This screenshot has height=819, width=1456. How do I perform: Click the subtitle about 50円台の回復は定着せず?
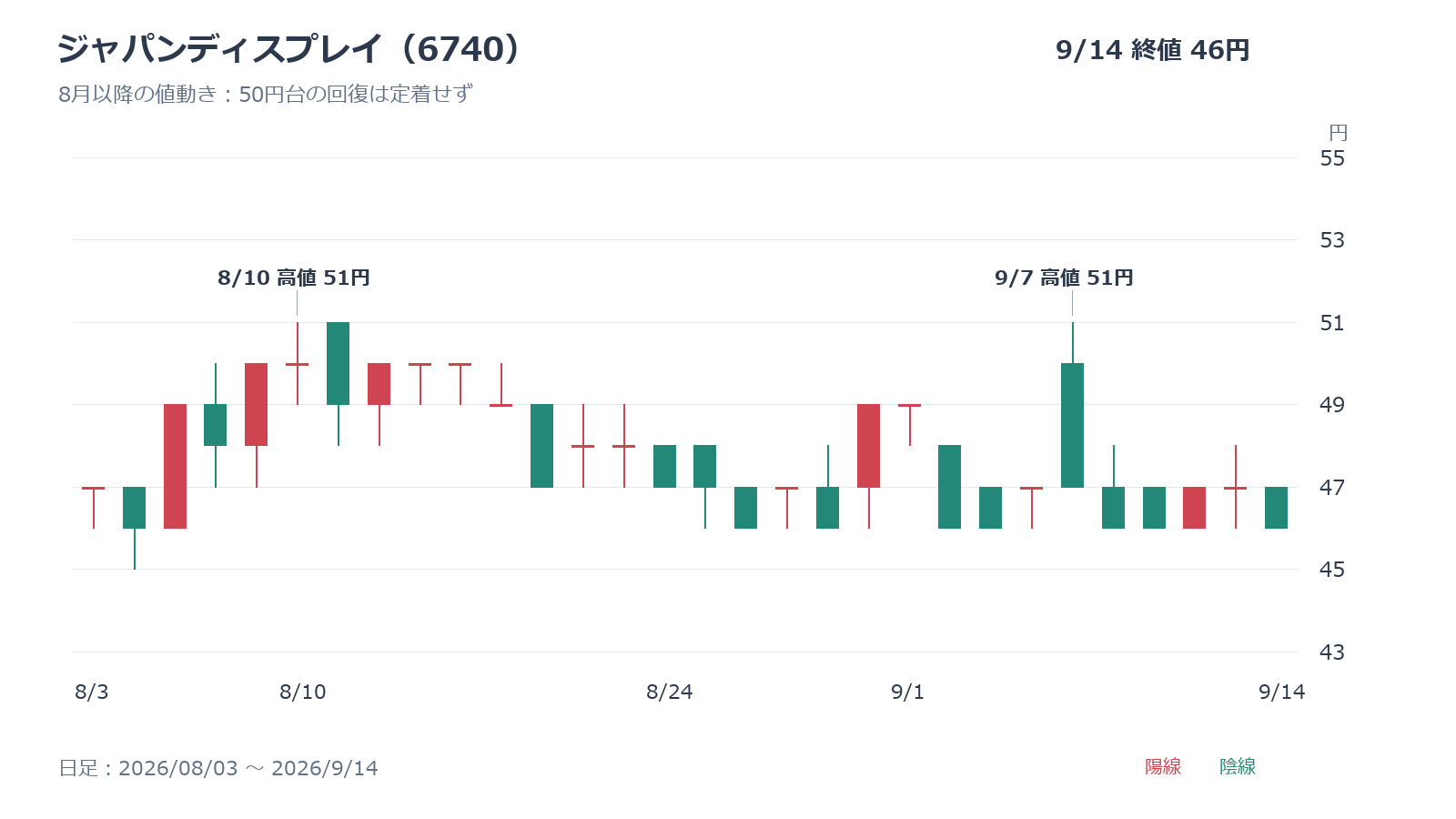(x=266, y=94)
